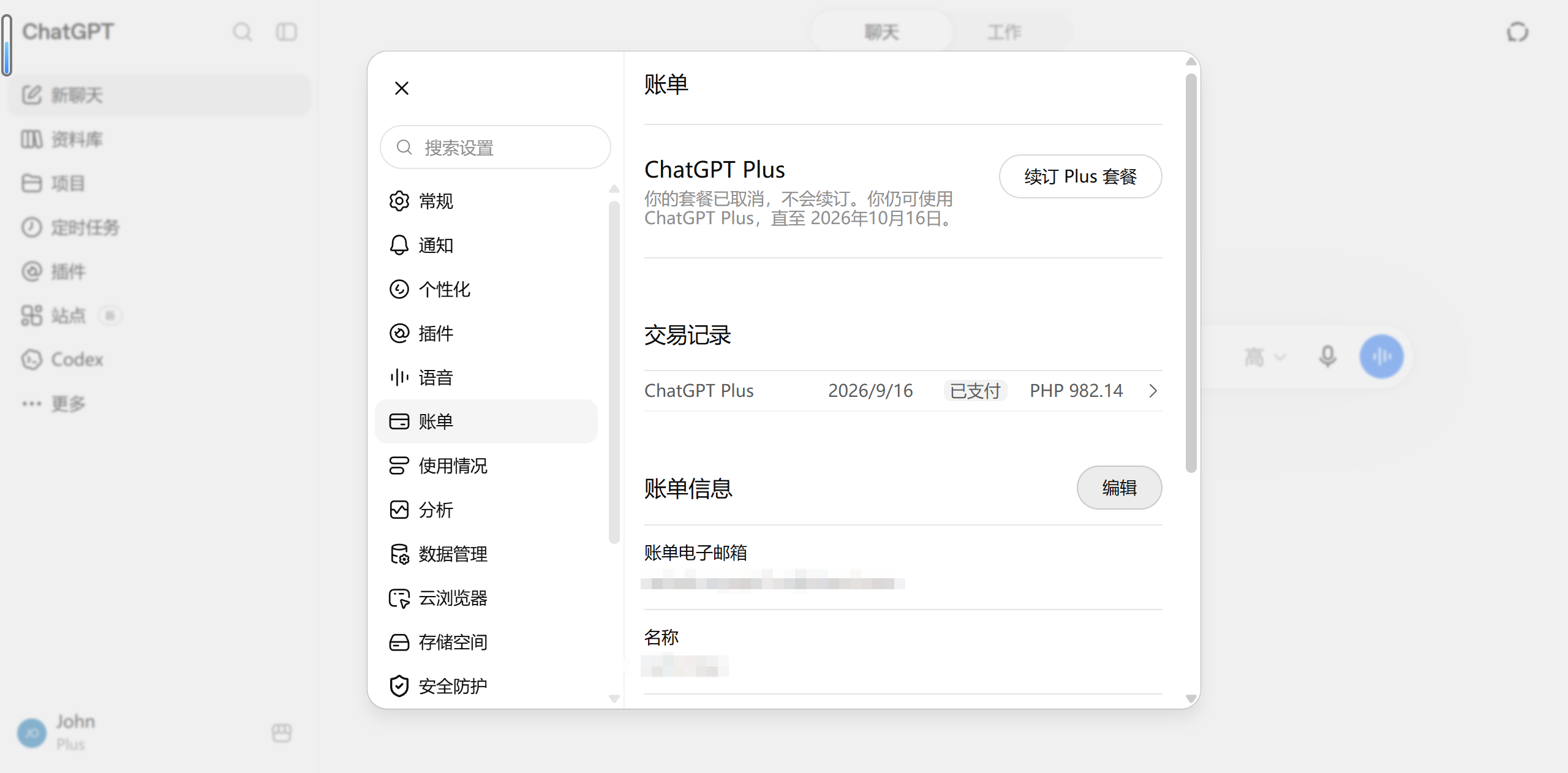Click the folder icon for 项目
Image resolution: width=1568 pixels, height=773 pixels.
coord(32,183)
